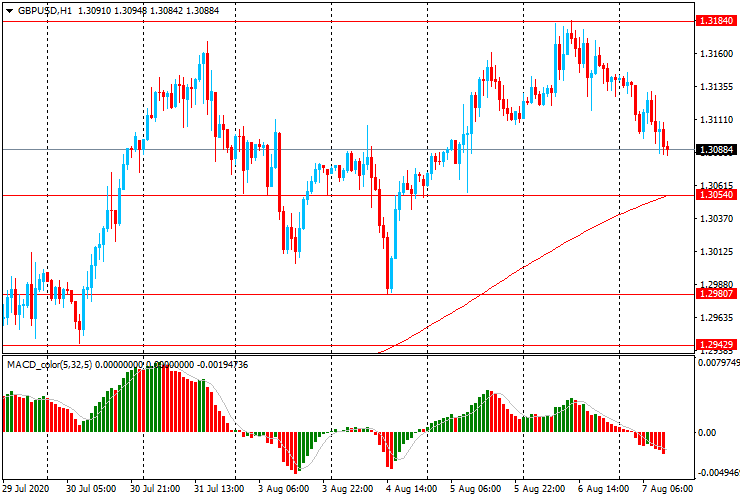Viewport: 740px width, 500px height.
Task: Click the 30 Jul 21:00 time label
Action: click(x=155, y=488)
